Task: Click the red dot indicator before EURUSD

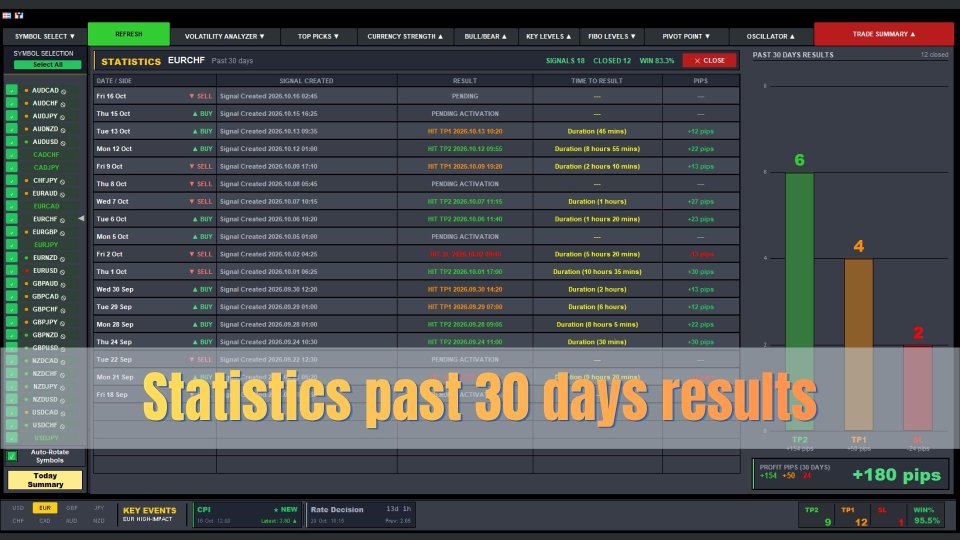Action: (26, 270)
